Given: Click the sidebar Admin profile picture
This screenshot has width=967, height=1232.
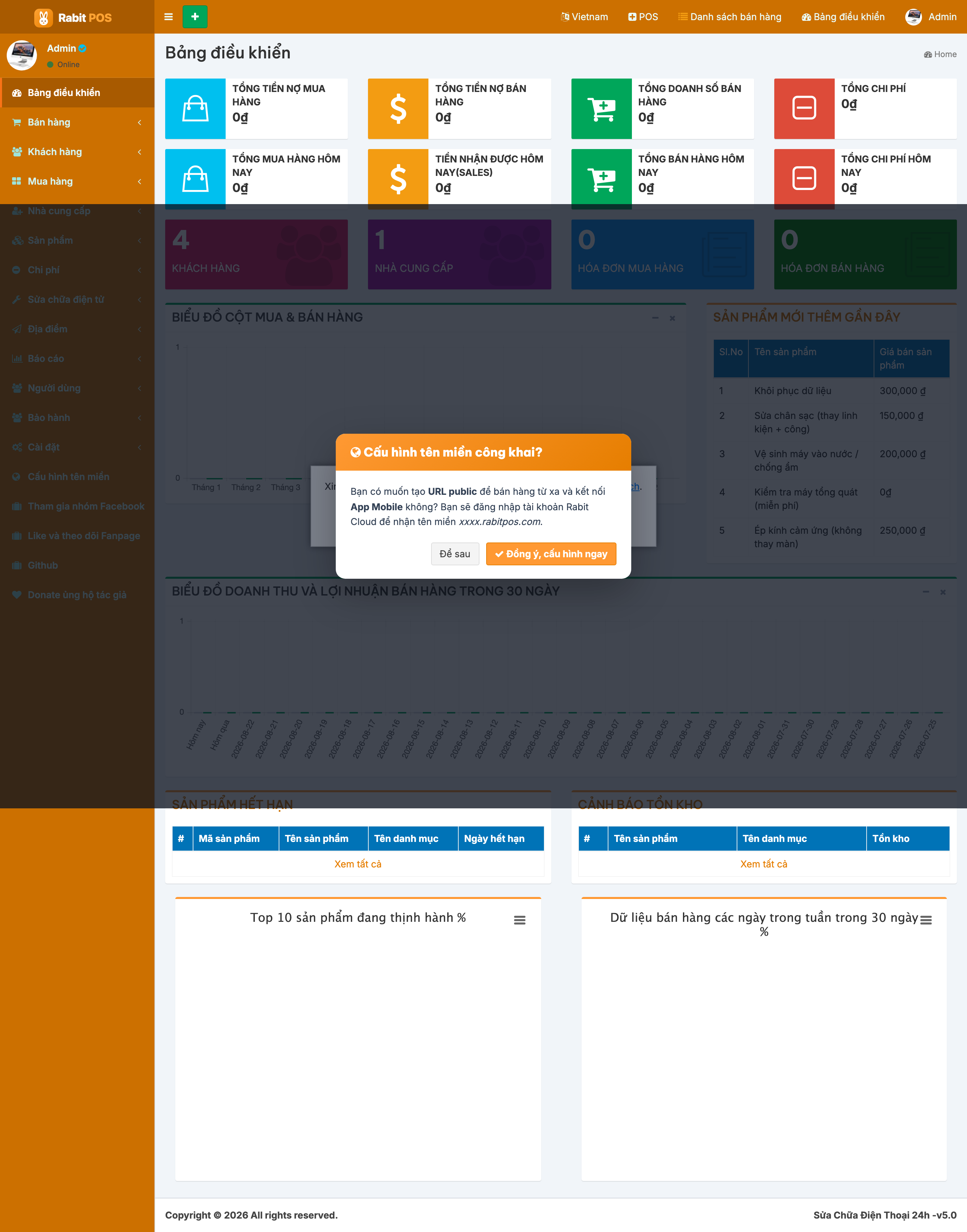Looking at the screenshot, I should coord(21,55).
